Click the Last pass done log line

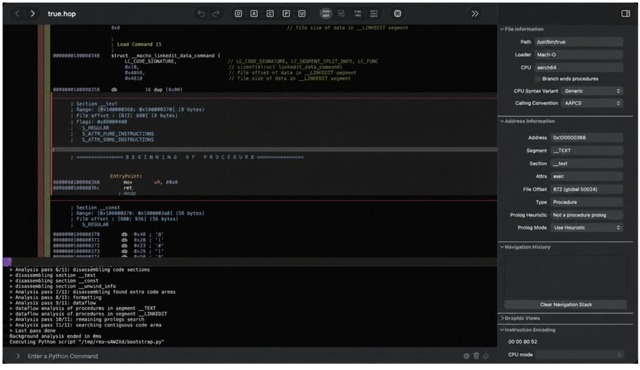click(x=33, y=331)
